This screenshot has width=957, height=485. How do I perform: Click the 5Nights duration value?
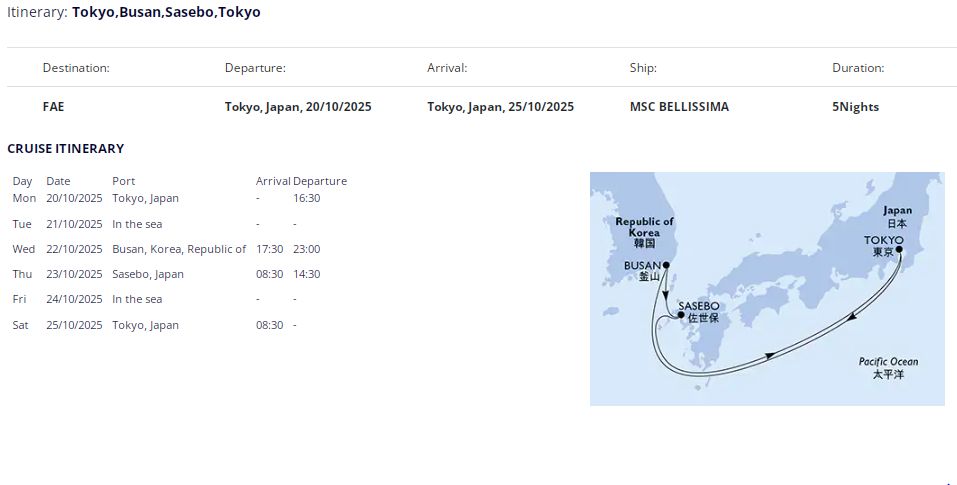point(855,107)
